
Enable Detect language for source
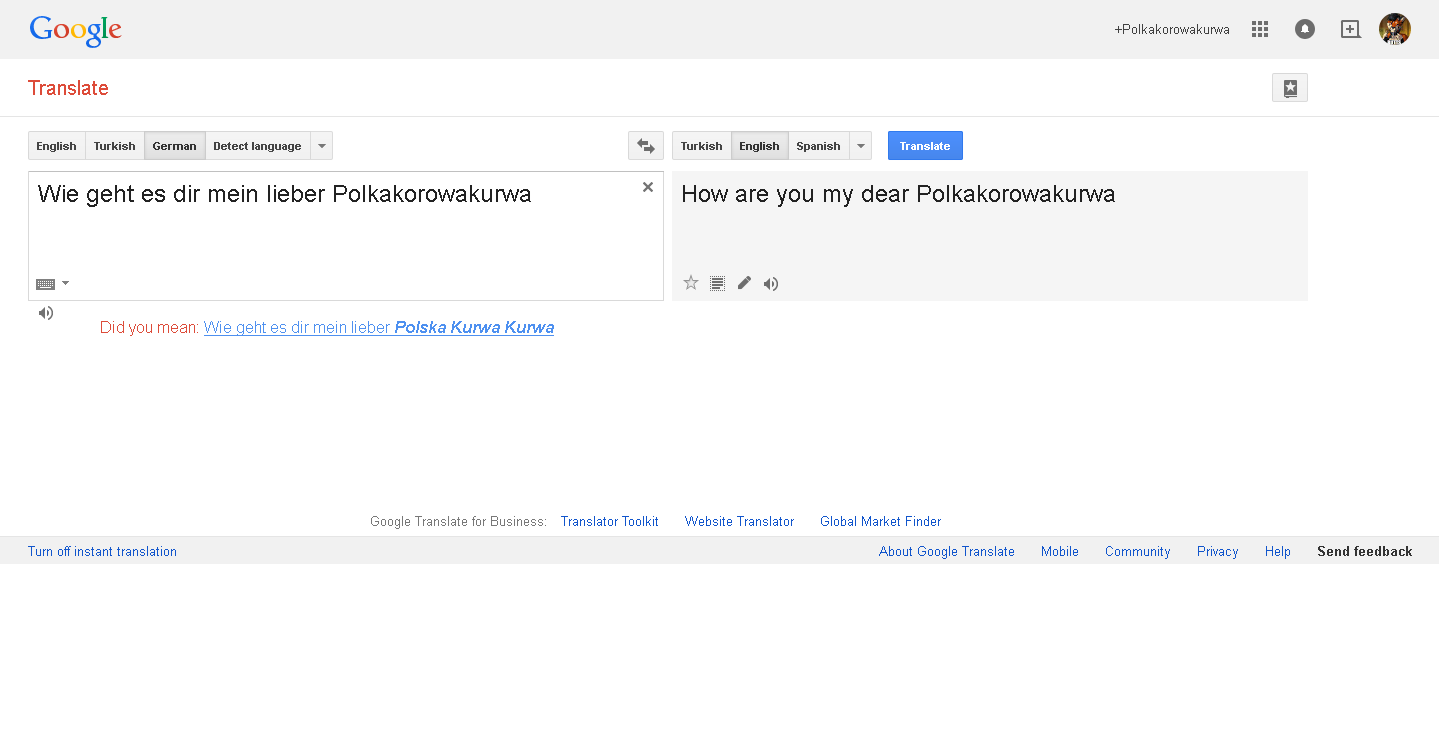[257, 146]
